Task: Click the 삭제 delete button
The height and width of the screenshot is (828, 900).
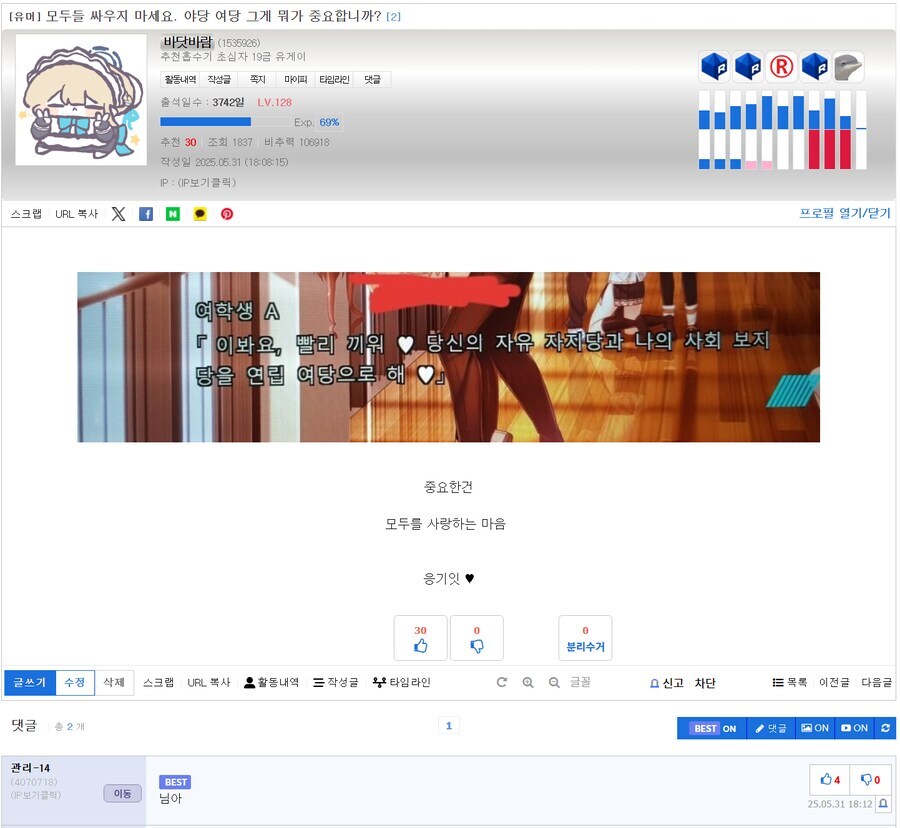Action: coord(114,683)
